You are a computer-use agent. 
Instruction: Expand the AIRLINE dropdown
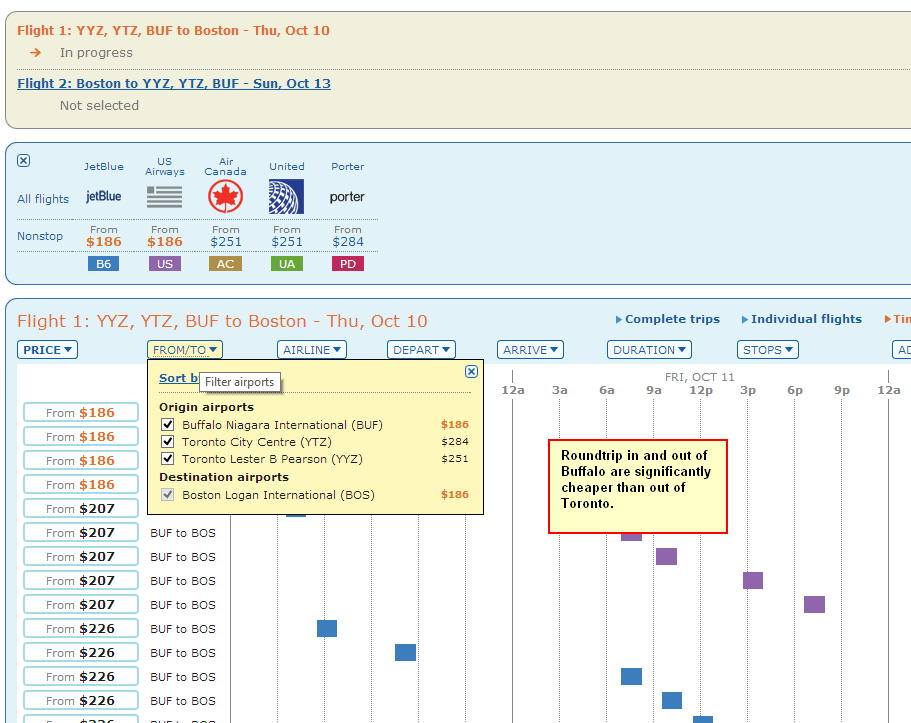[312, 350]
